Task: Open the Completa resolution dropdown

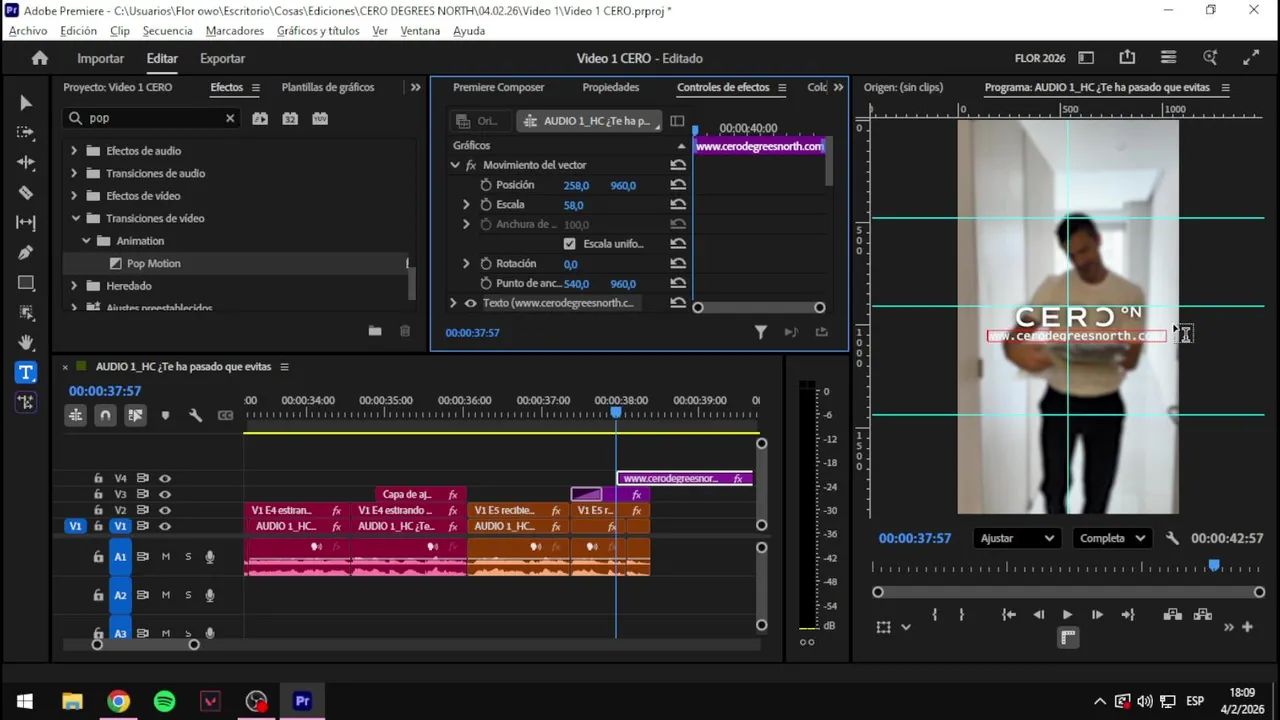Action: (x=1112, y=538)
